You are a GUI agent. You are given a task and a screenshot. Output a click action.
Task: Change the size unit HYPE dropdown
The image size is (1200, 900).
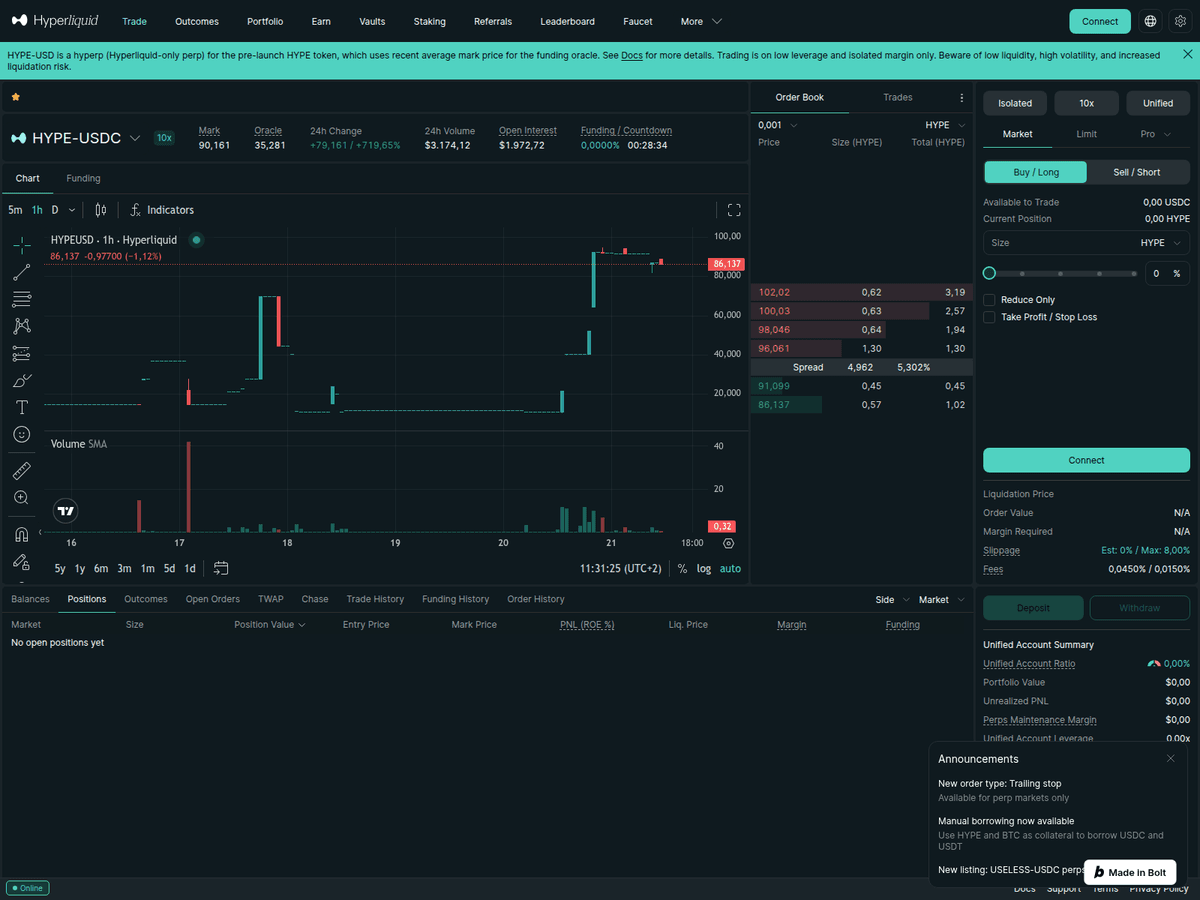1161,243
